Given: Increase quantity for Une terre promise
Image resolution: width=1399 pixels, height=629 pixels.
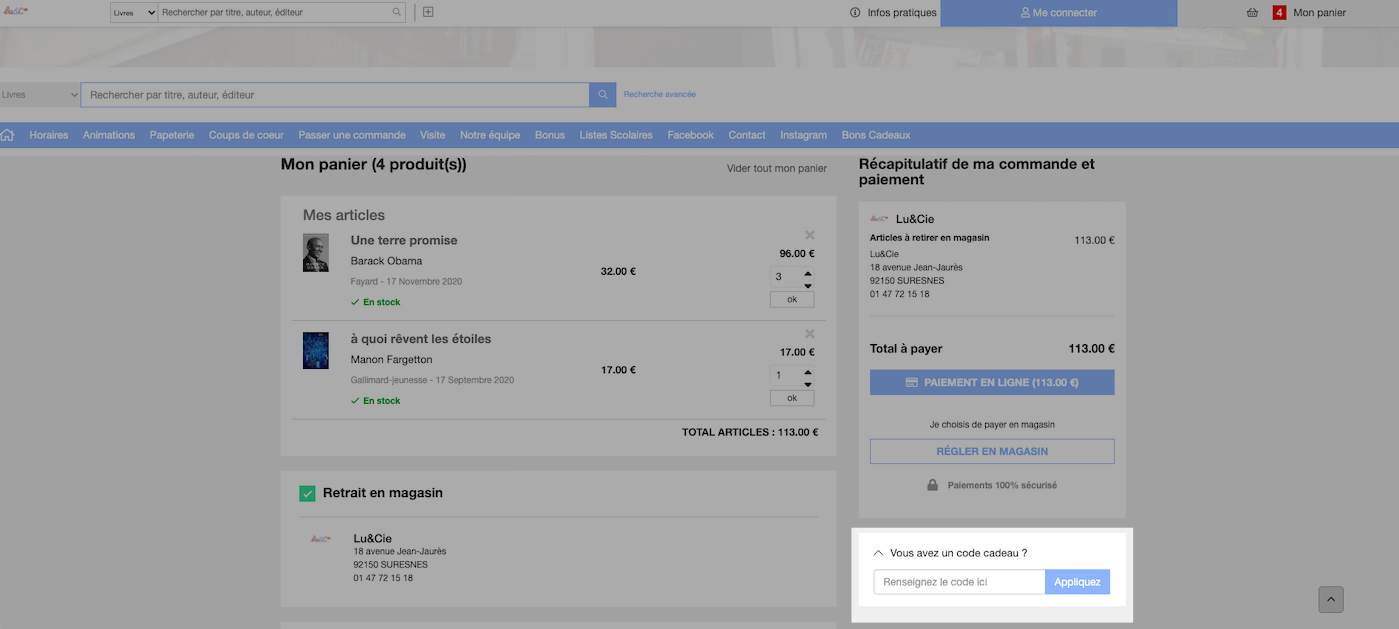Looking at the screenshot, I should point(808,273).
